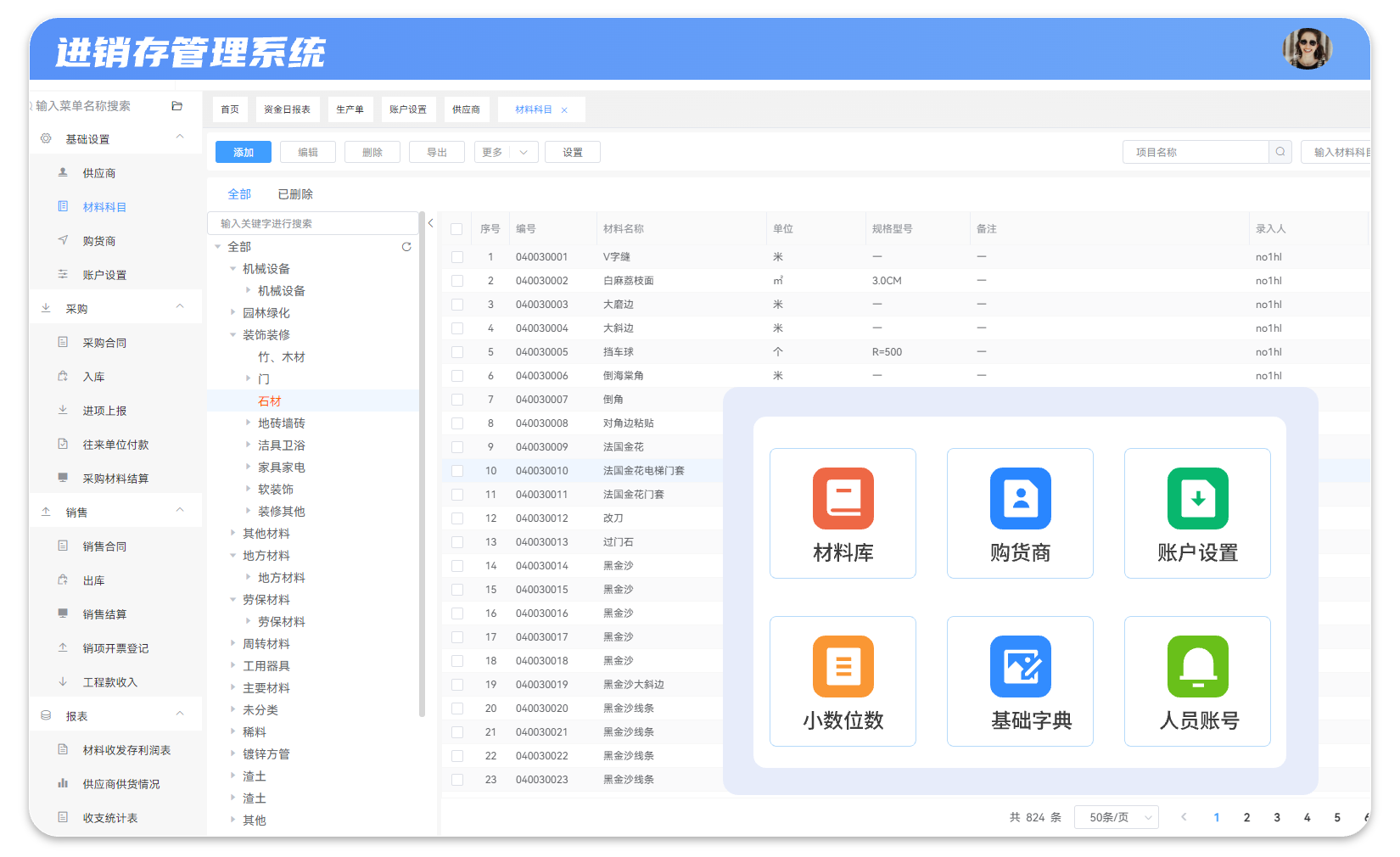Open the 购货商 blue document icon

1020,498
